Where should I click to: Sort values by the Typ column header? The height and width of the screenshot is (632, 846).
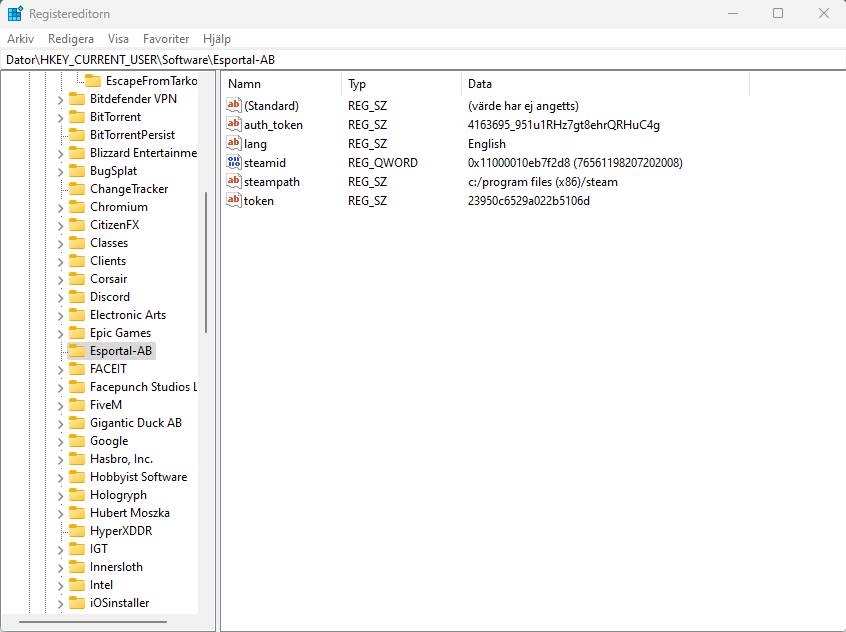[401, 84]
